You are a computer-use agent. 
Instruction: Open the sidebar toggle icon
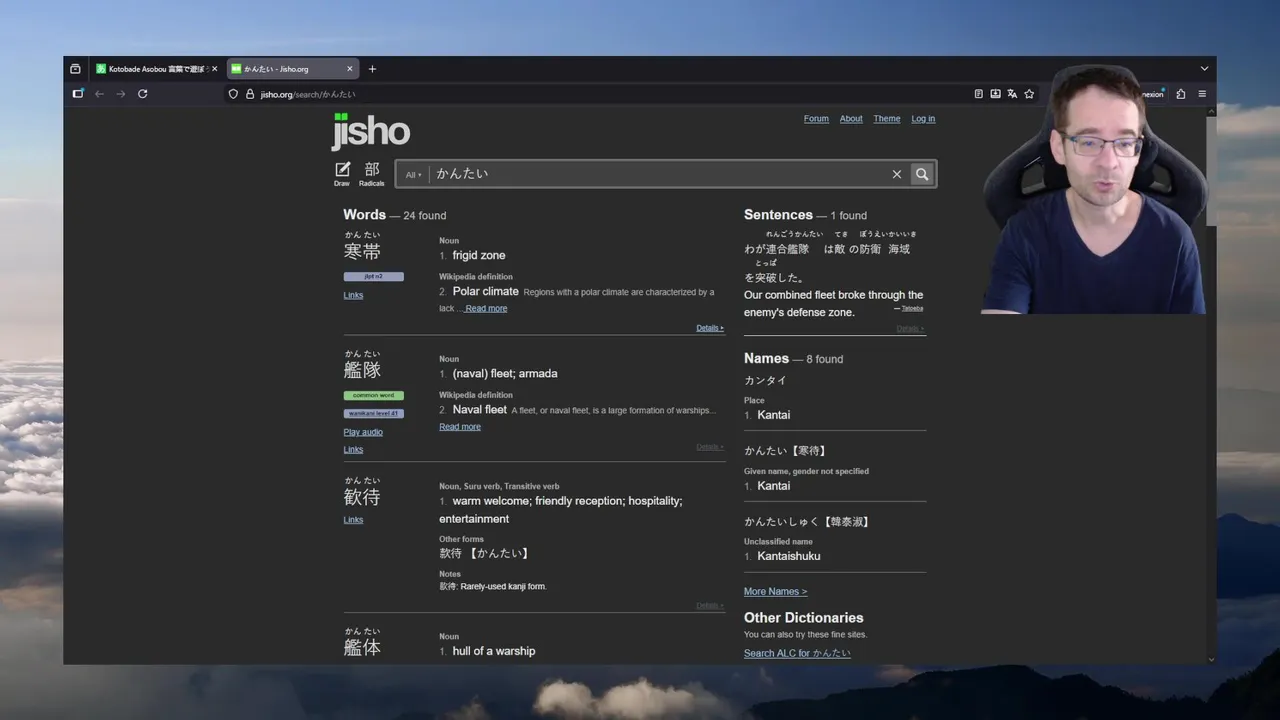pos(78,94)
